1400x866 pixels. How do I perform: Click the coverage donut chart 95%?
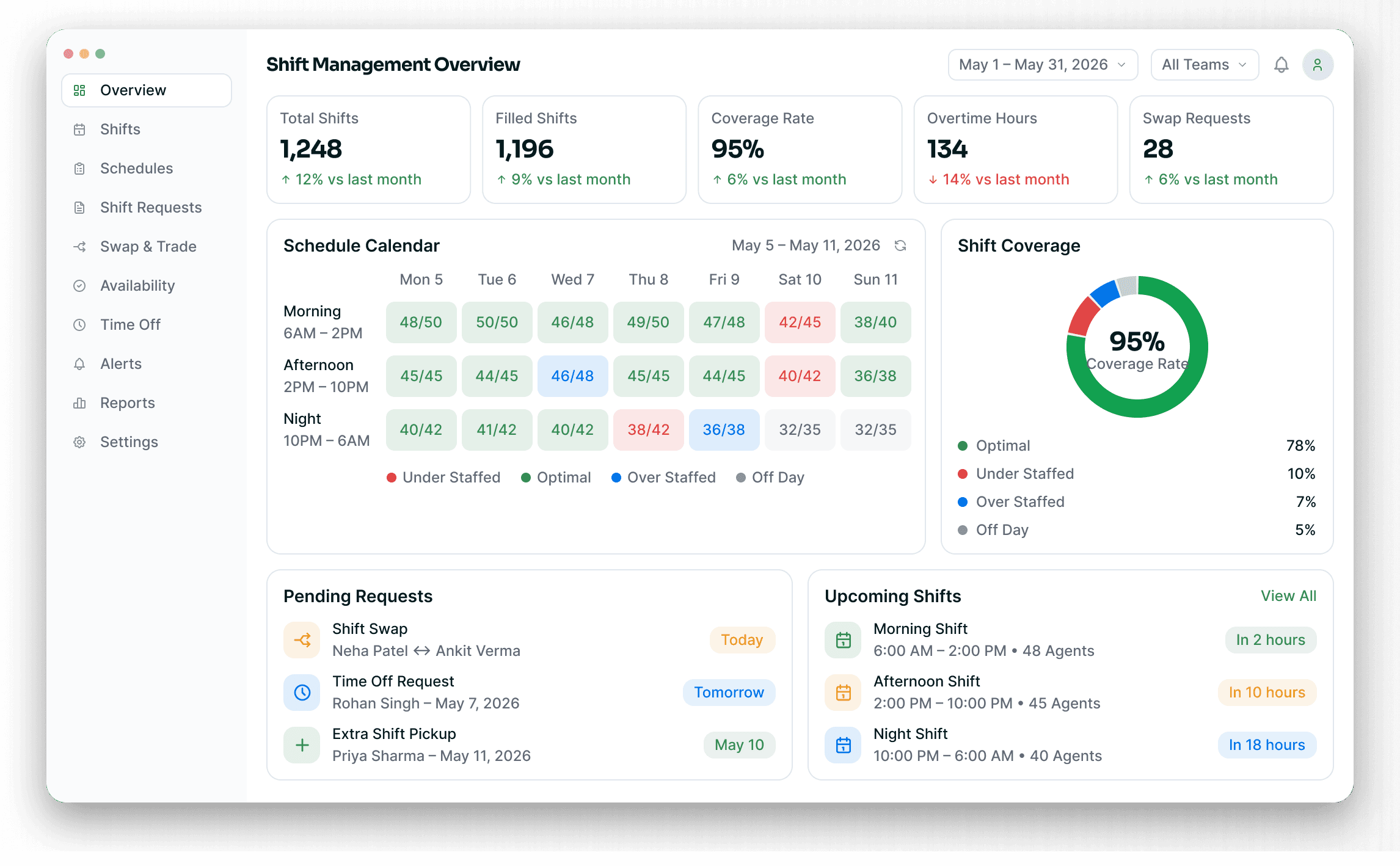click(1137, 347)
